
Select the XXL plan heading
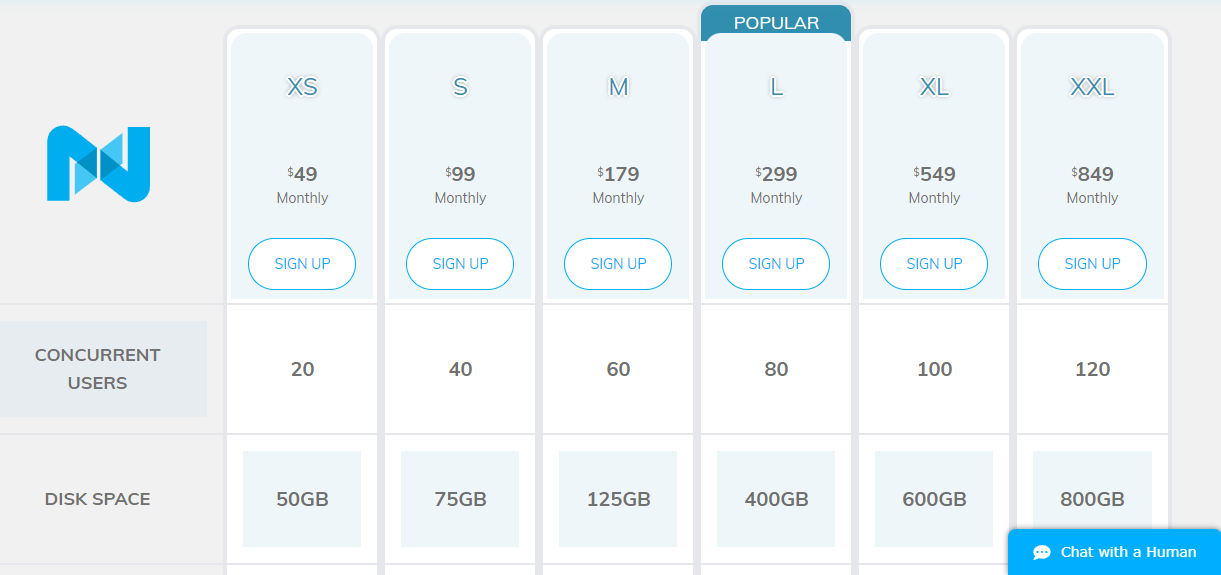click(1092, 87)
